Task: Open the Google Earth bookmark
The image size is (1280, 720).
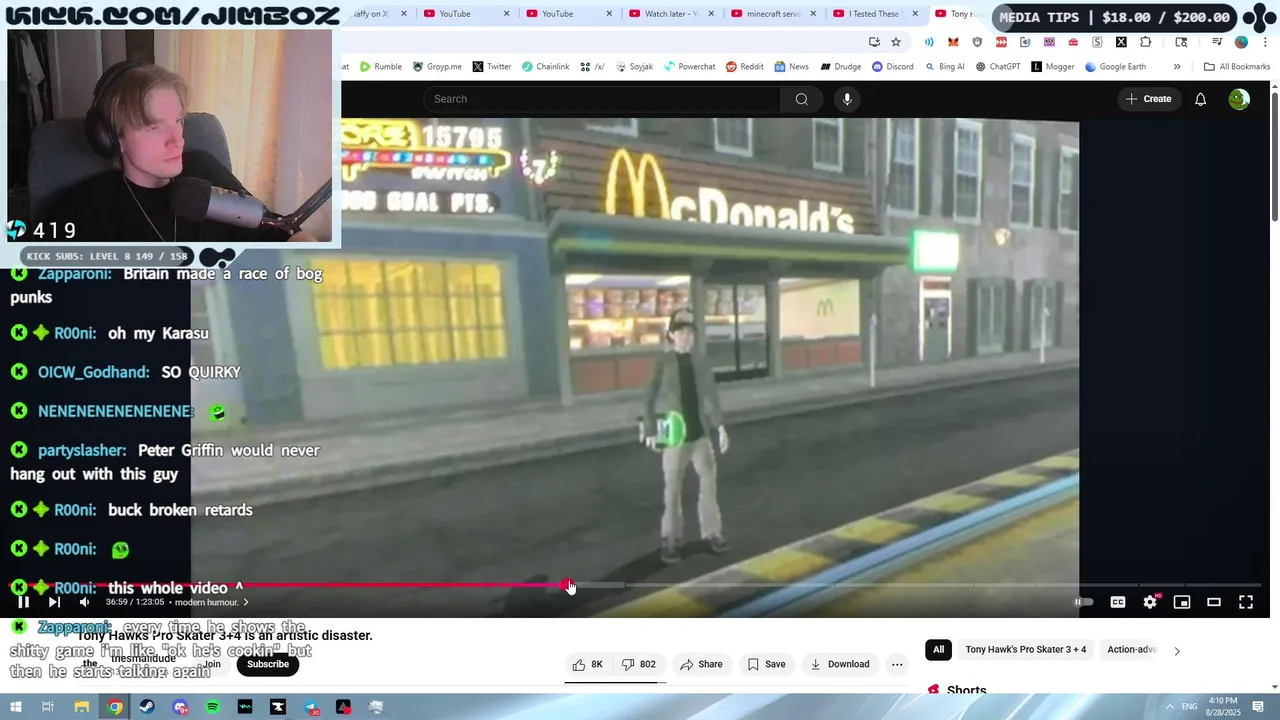Action: (x=1115, y=67)
